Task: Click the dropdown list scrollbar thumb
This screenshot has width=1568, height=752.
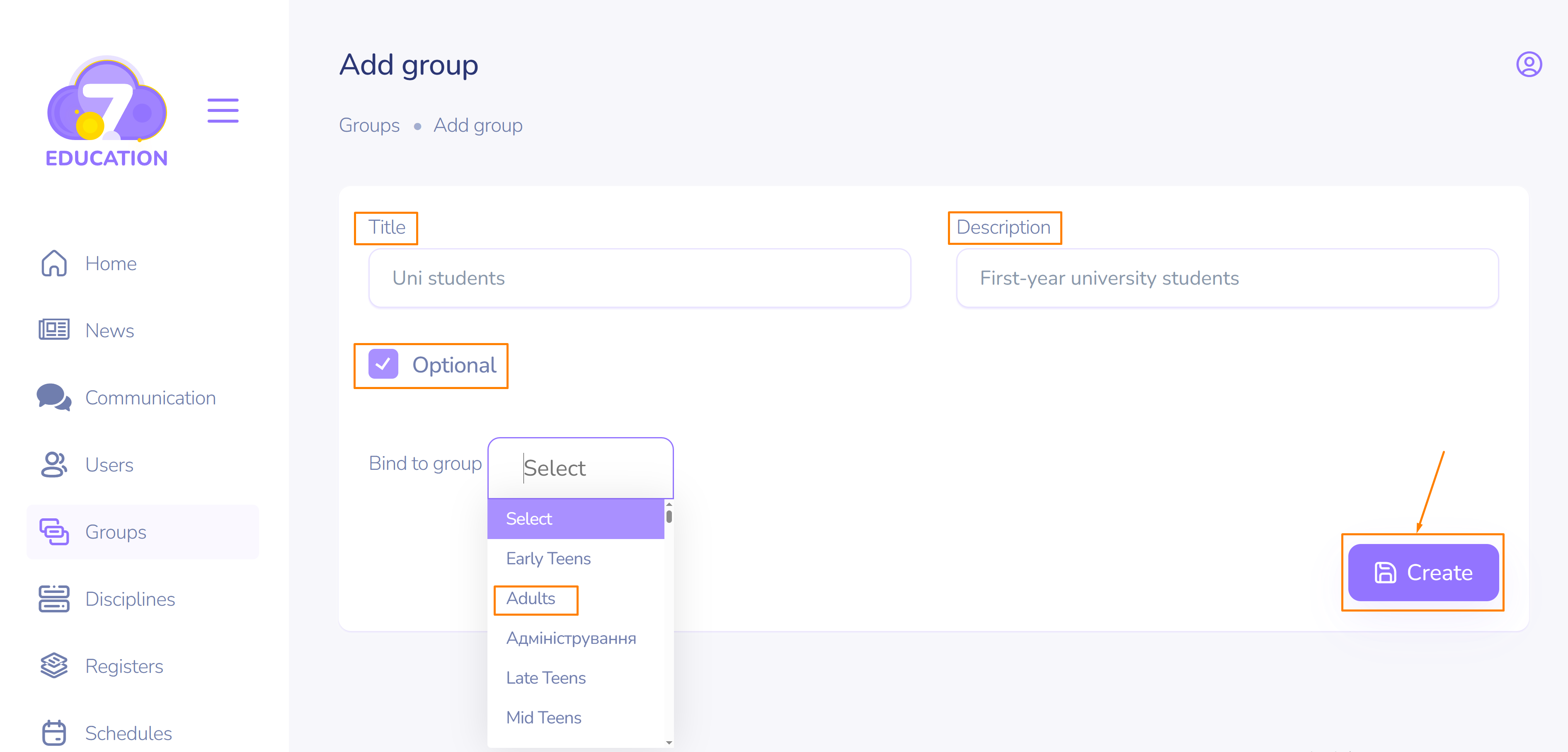Action: (669, 517)
